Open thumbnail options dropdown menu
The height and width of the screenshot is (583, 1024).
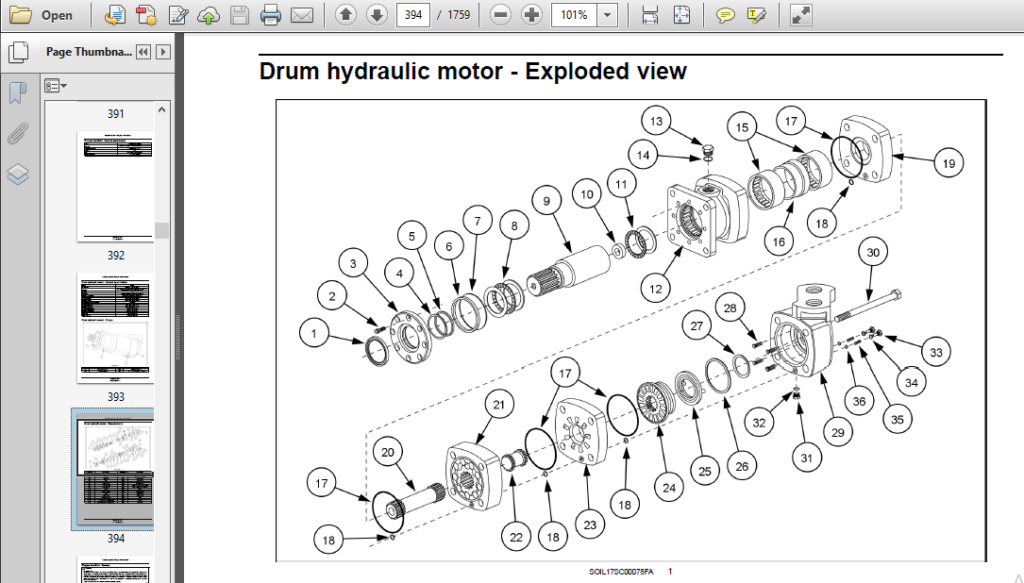(56, 86)
